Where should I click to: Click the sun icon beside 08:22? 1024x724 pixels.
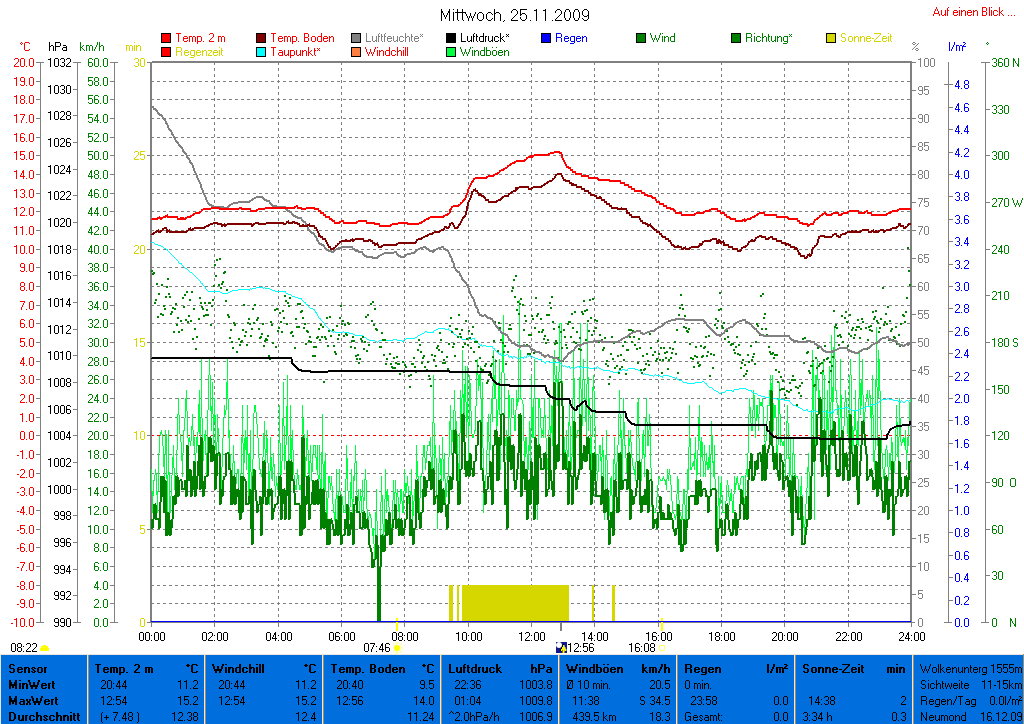[x=45, y=648]
